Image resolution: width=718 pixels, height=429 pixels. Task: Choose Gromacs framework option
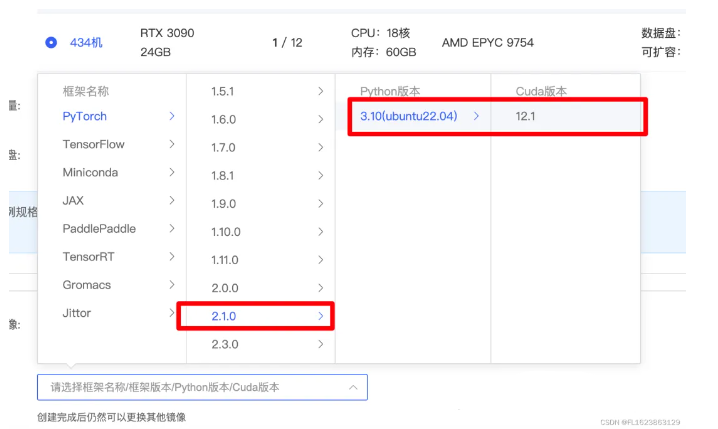[87, 285]
